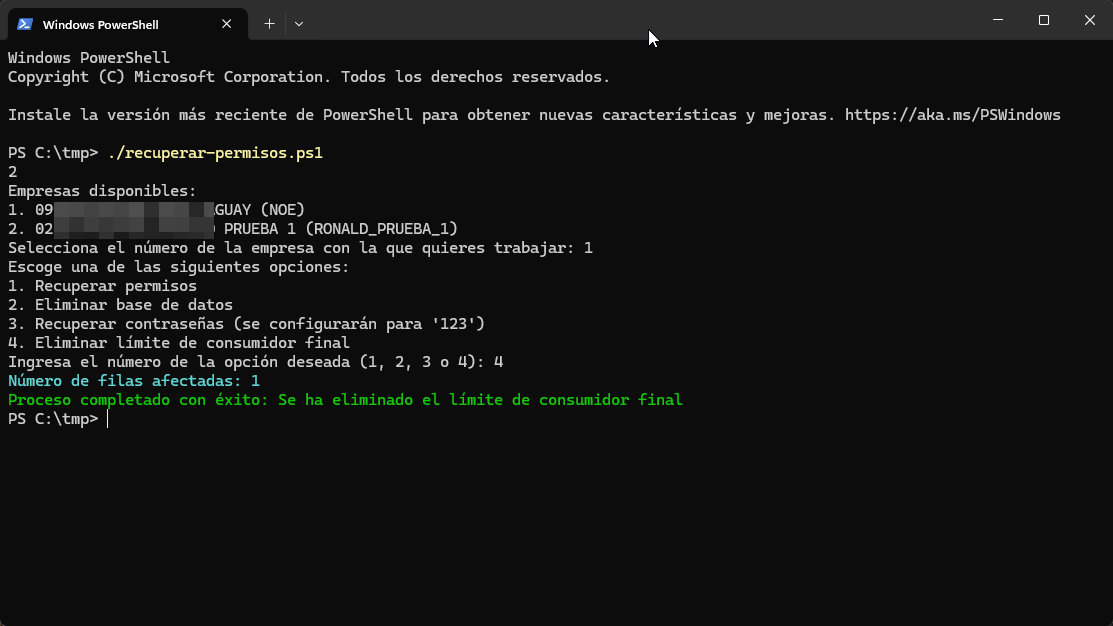1113x626 pixels.
Task: Click the '1. Recuperar permisos' option line
Action: 102,286
